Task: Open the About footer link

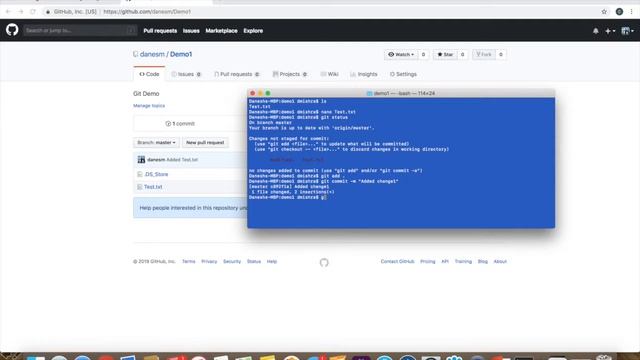Action: click(x=500, y=262)
